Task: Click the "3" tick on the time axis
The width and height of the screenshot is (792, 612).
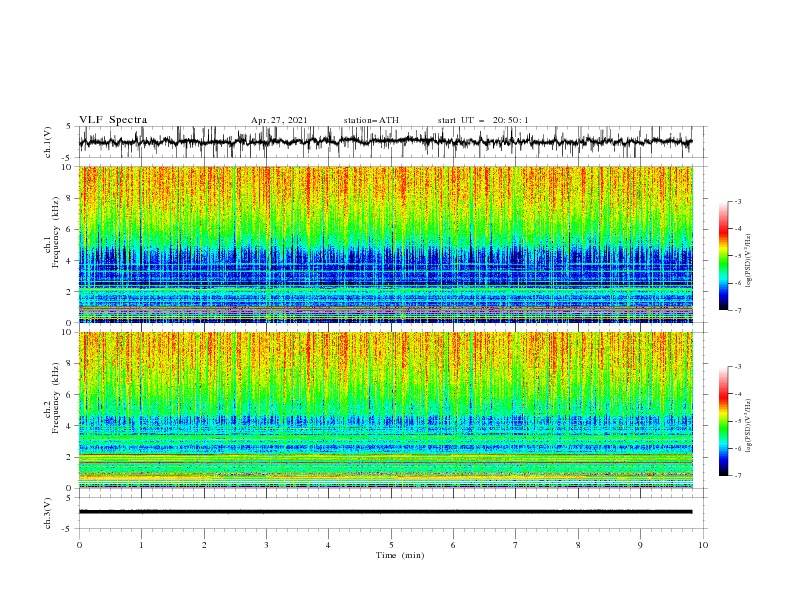Action: pyautogui.click(x=266, y=545)
